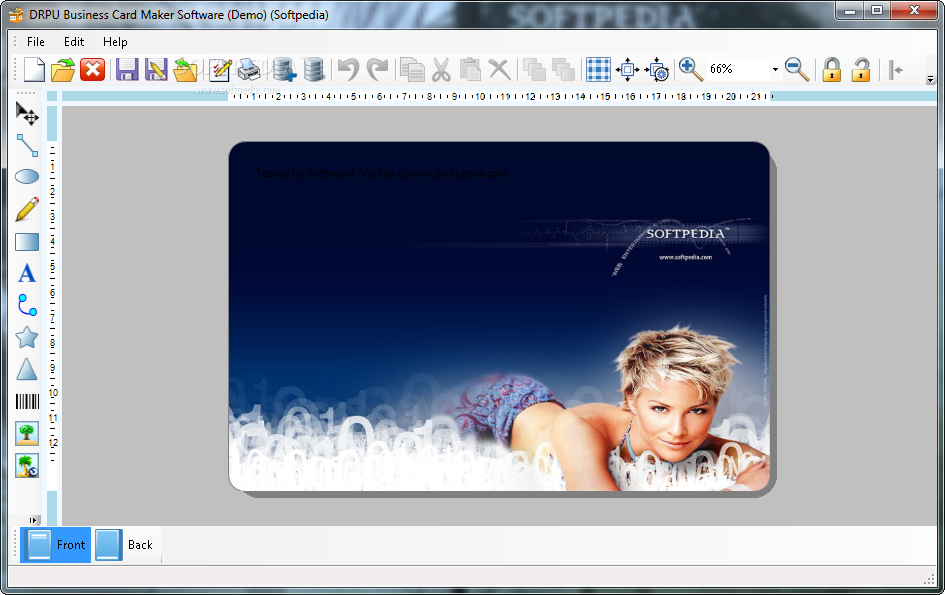
Task: Select the Rectangle drawing tool
Action: pos(27,242)
